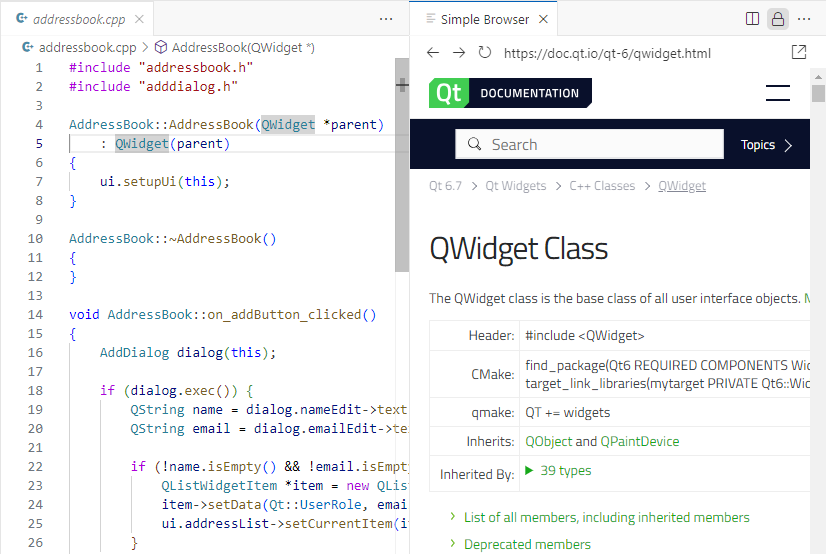Open page in external browser
Image resolution: width=826 pixels, height=554 pixels.
[798, 53]
